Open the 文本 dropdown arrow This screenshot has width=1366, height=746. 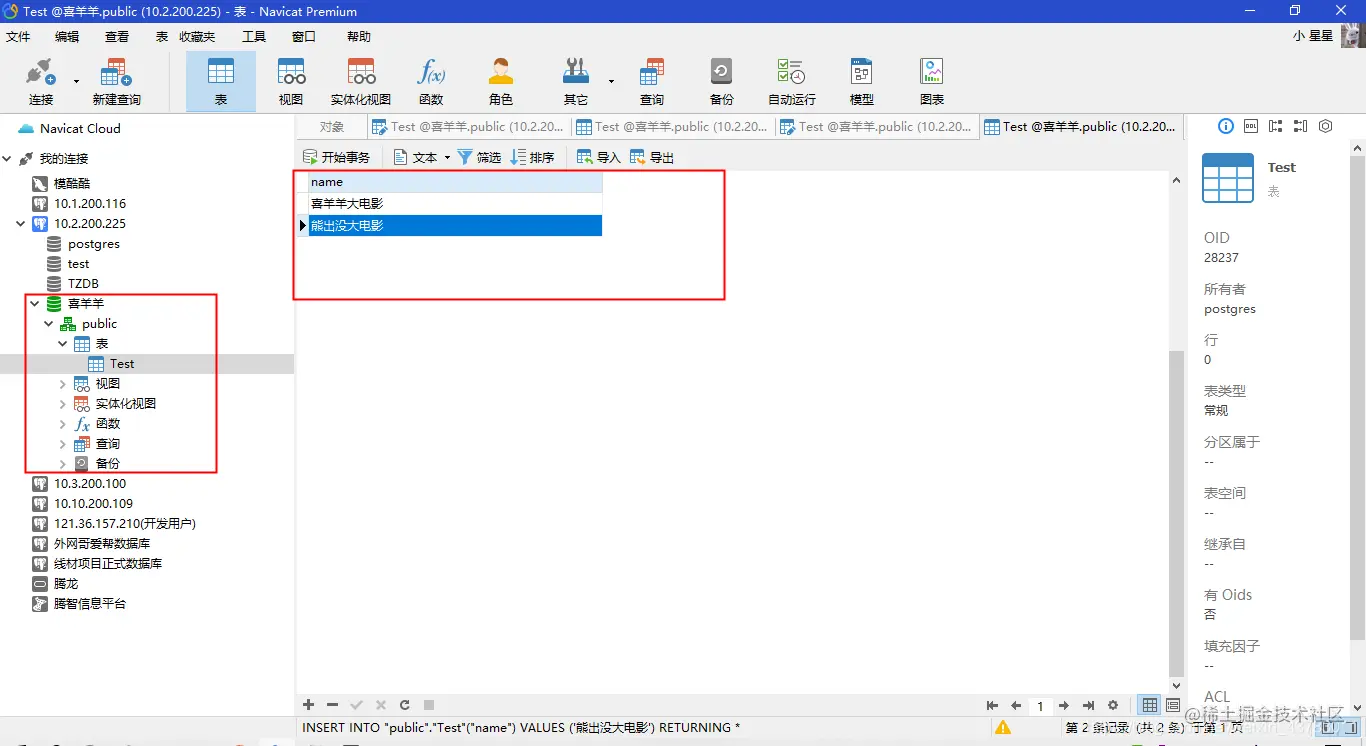coord(447,157)
